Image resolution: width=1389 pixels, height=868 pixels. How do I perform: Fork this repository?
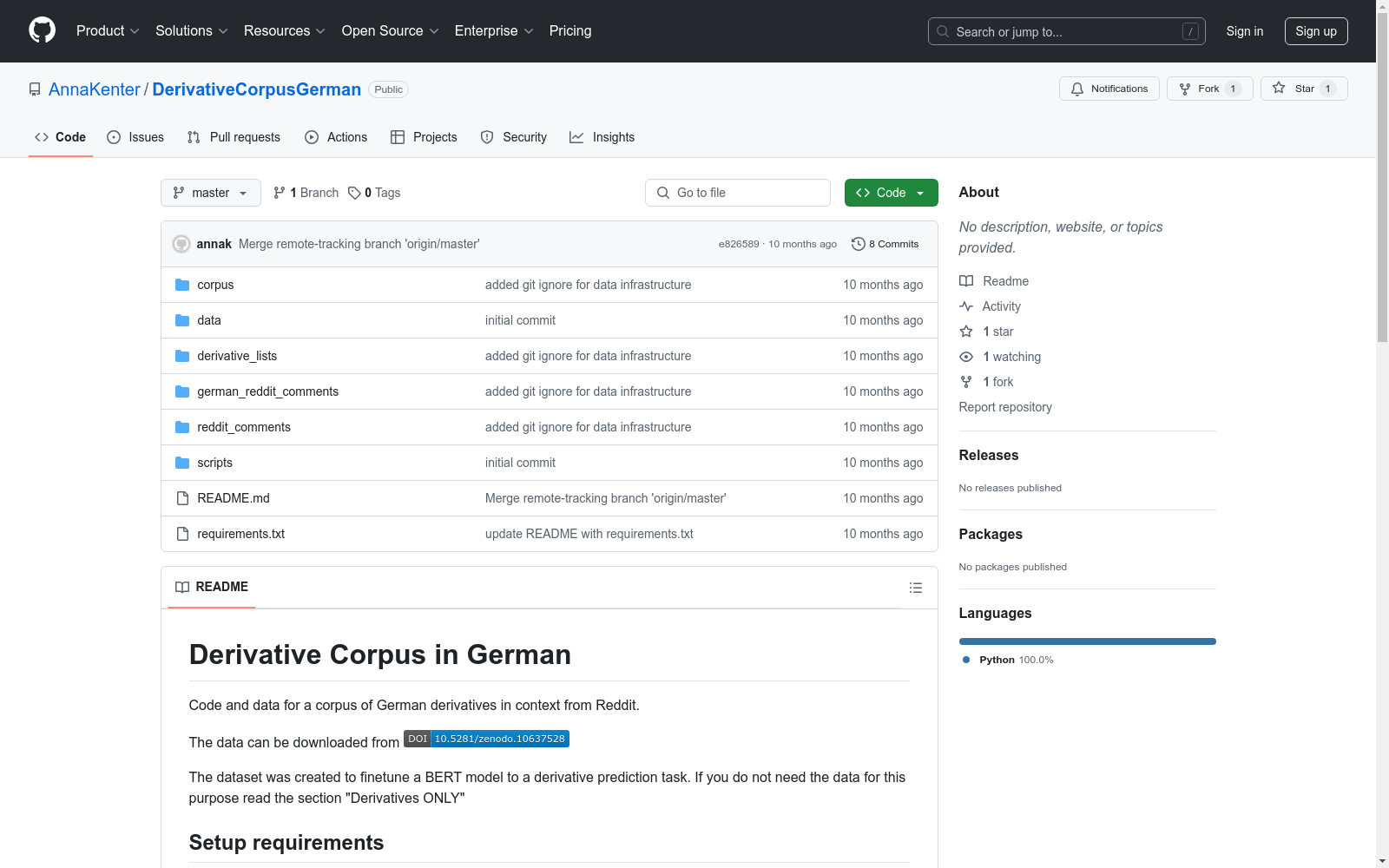point(1210,89)
